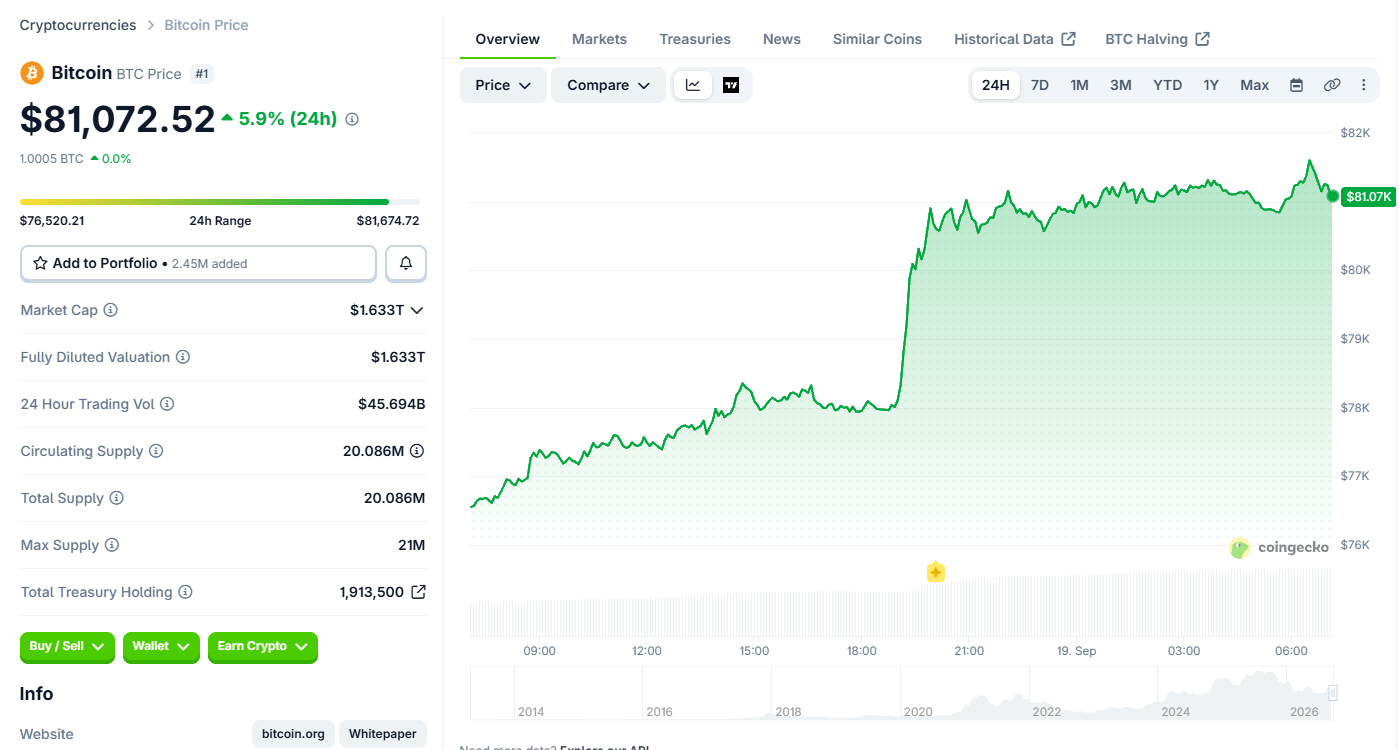Open the Price dropdown

coord(503,85)
